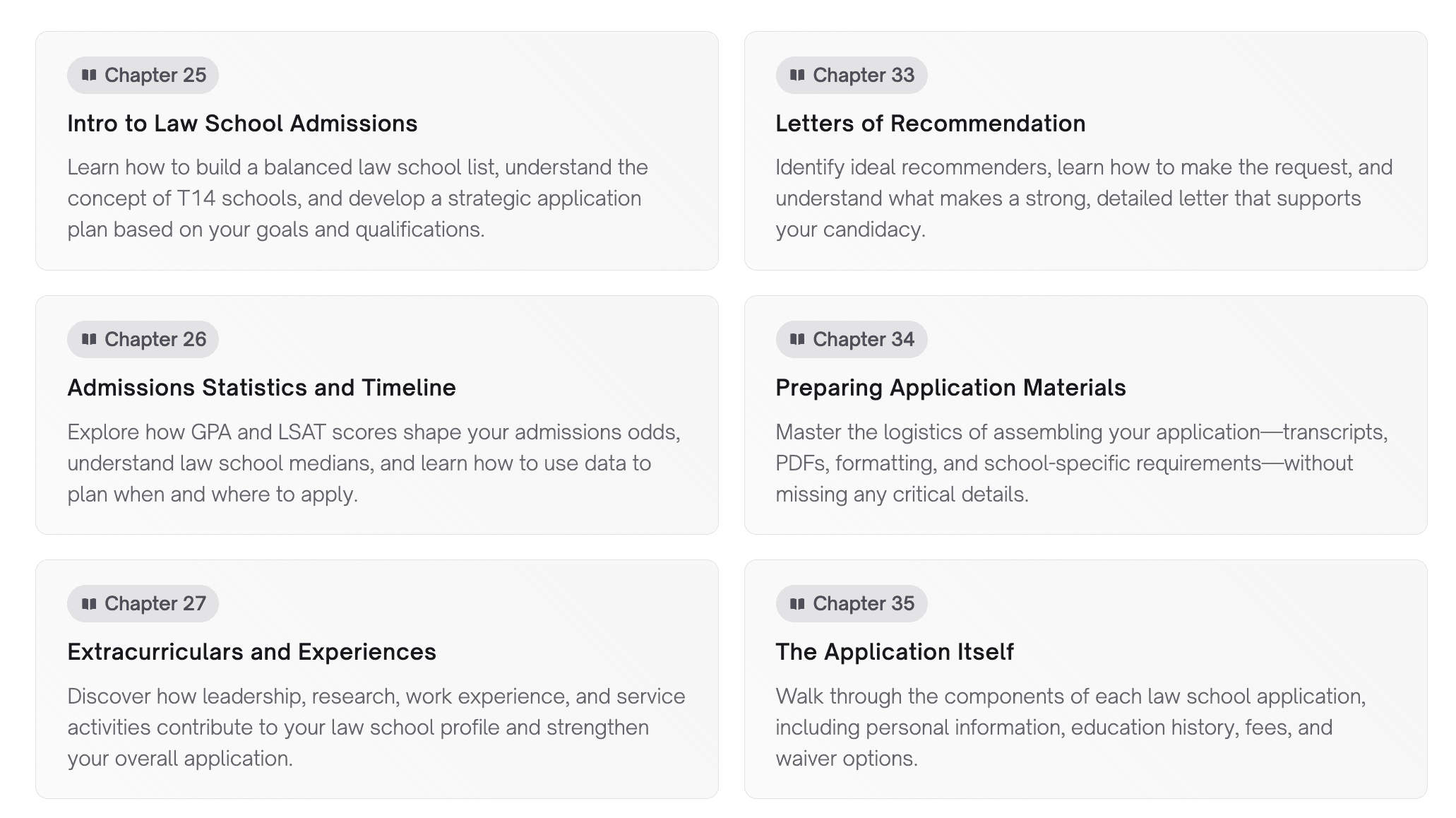The width and height of the screenshot is (1456, 818).
Task: Click the Chapter 25 badge
Action: (142, 75)
